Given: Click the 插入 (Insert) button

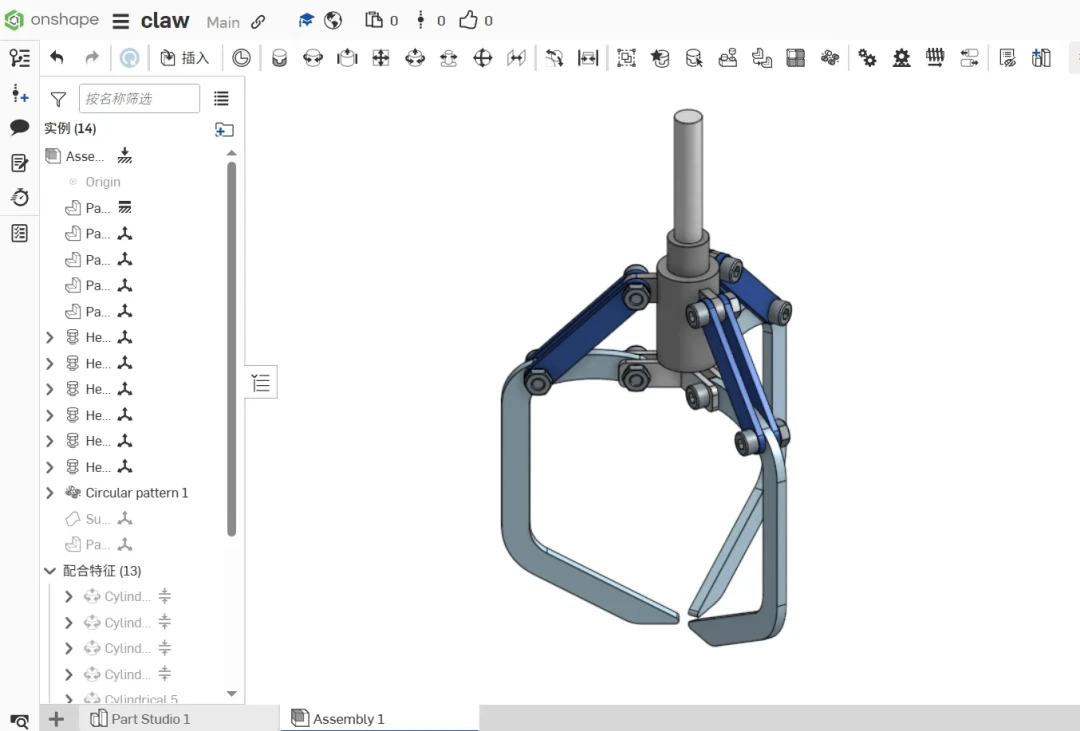Looking at the screenshot, I should coord(185,58).
